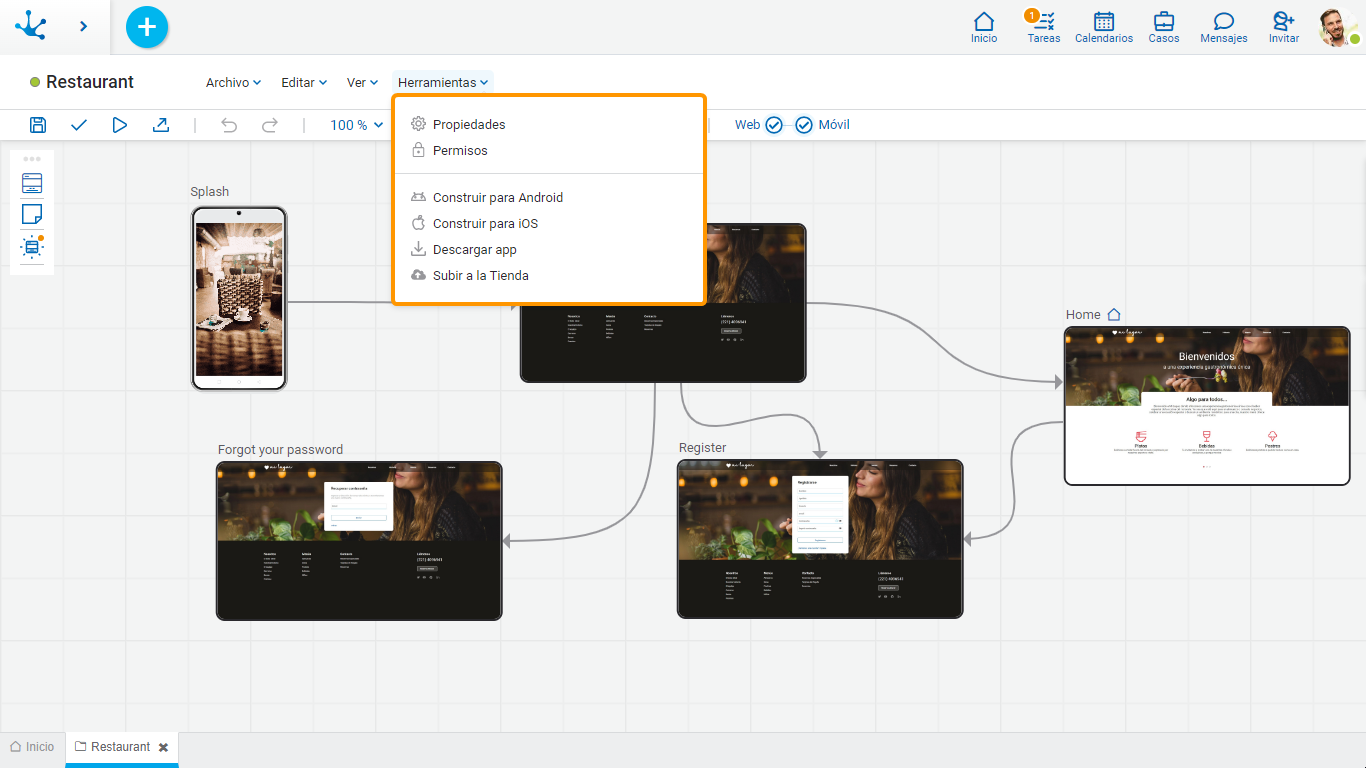Click the download icon in menu

tap(419, 249)
